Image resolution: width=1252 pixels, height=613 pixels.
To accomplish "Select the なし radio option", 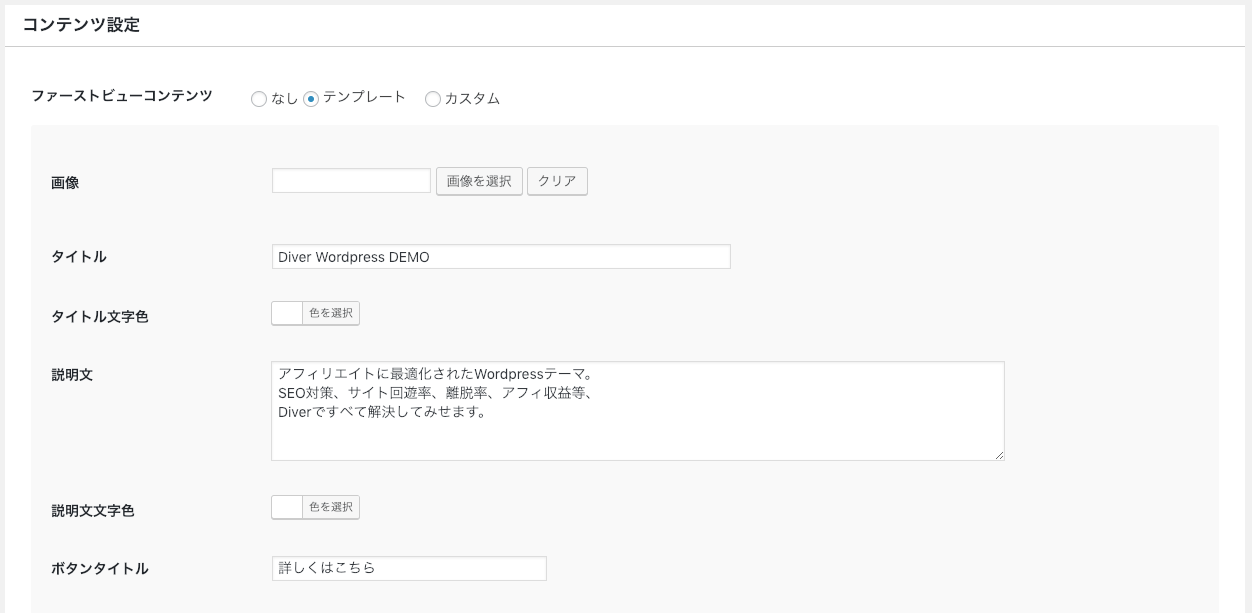I will point(259,99).
